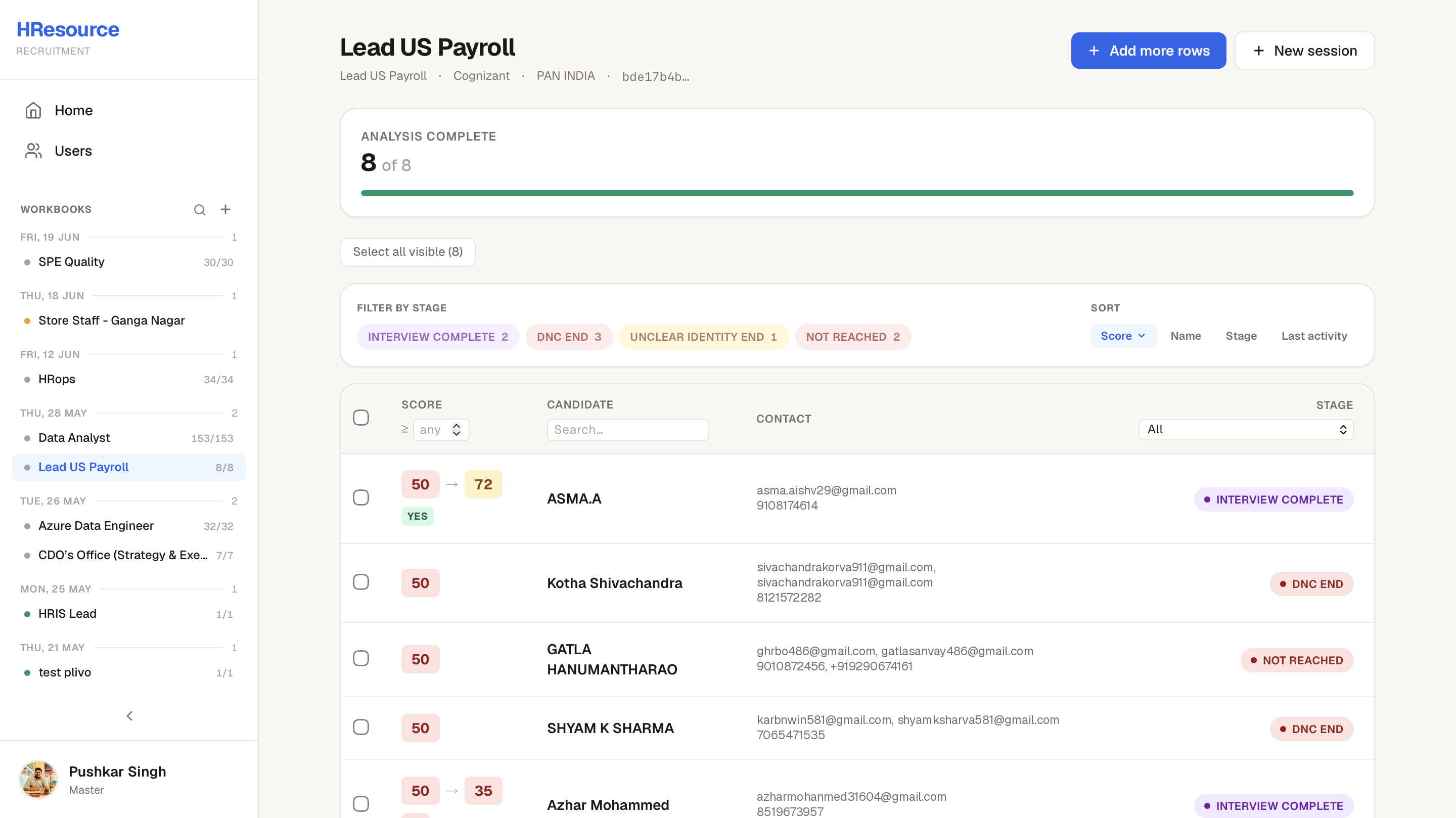
Task: Click the SCORE column header
Action: click(422, 405)
